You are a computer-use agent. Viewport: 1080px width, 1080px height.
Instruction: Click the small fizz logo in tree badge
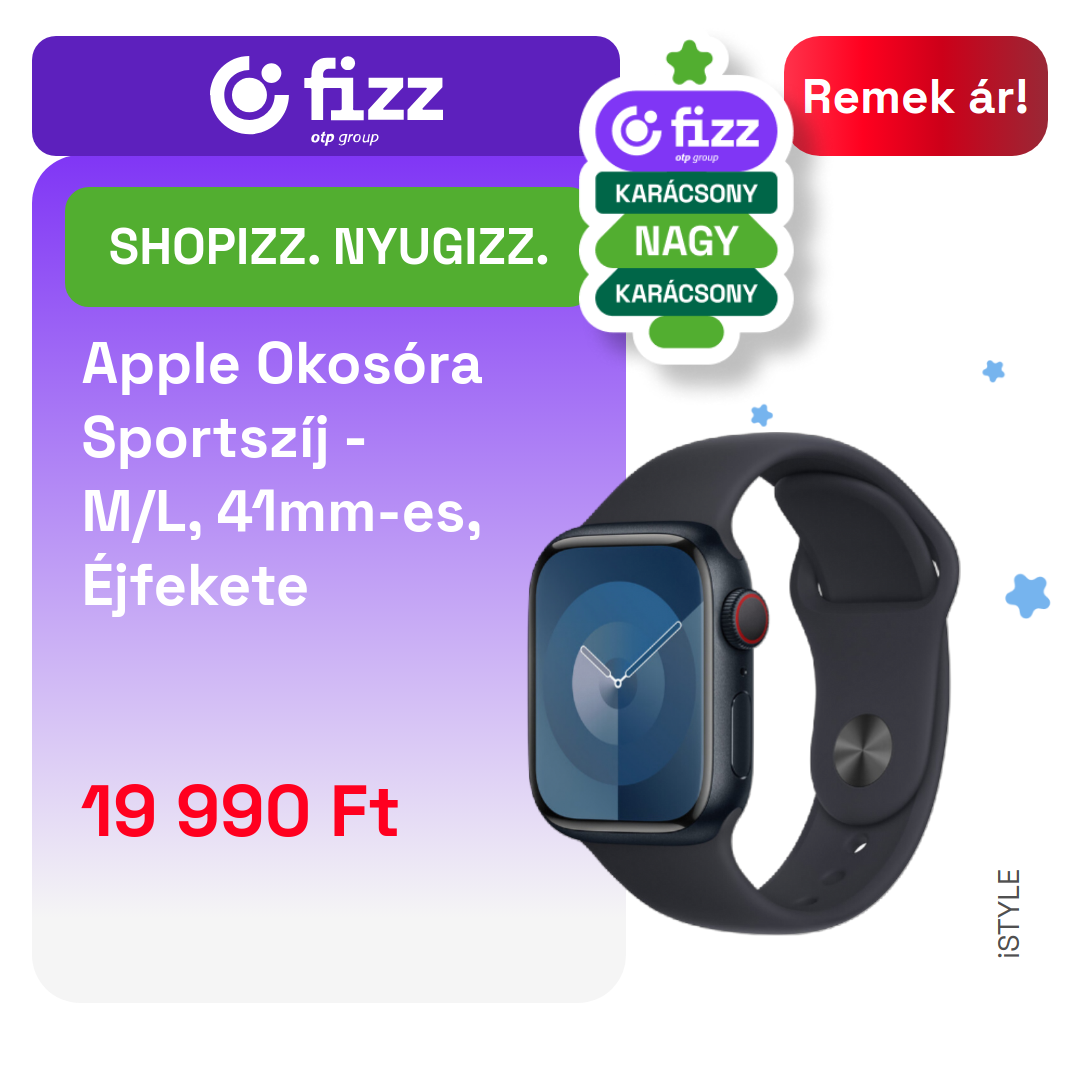pyautogui.click(x=686, y=131)
